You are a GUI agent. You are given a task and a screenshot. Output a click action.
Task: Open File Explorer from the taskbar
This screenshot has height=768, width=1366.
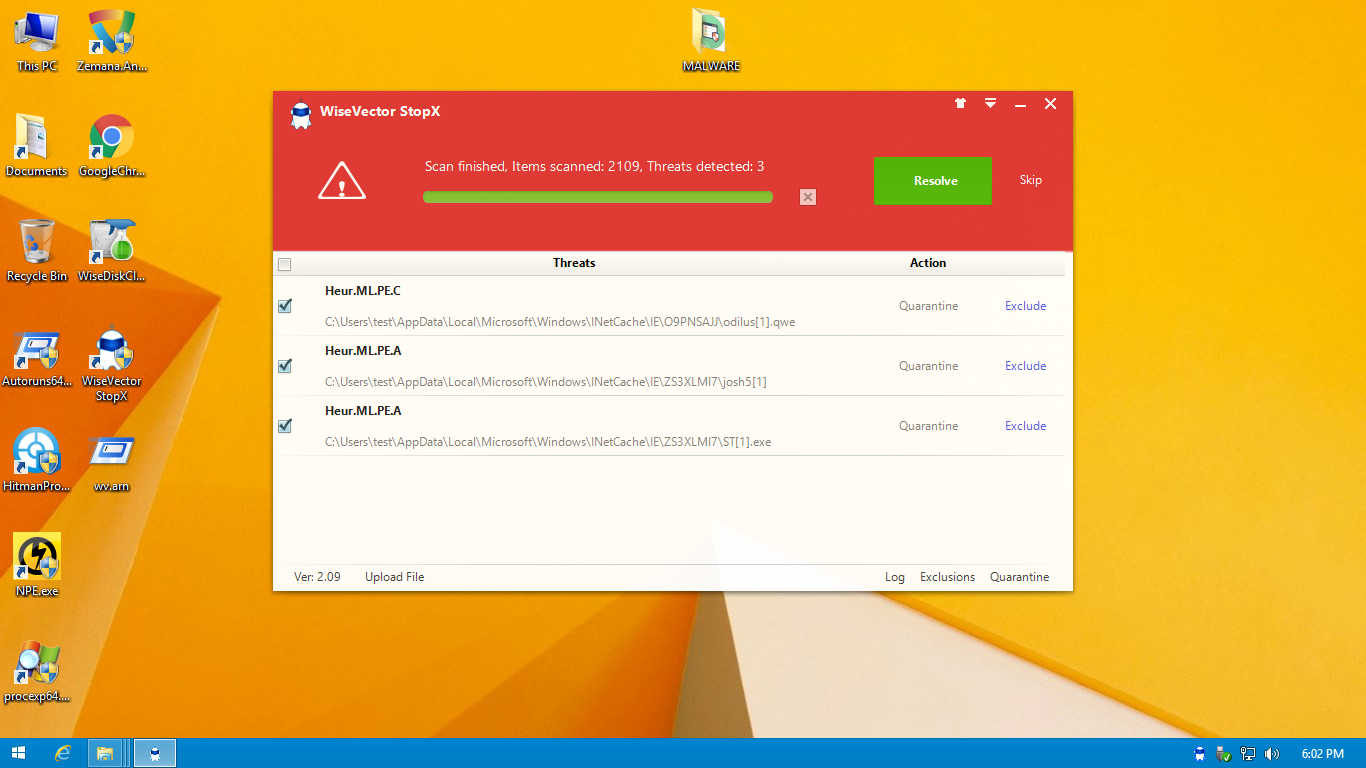click(x=105, y=753)
